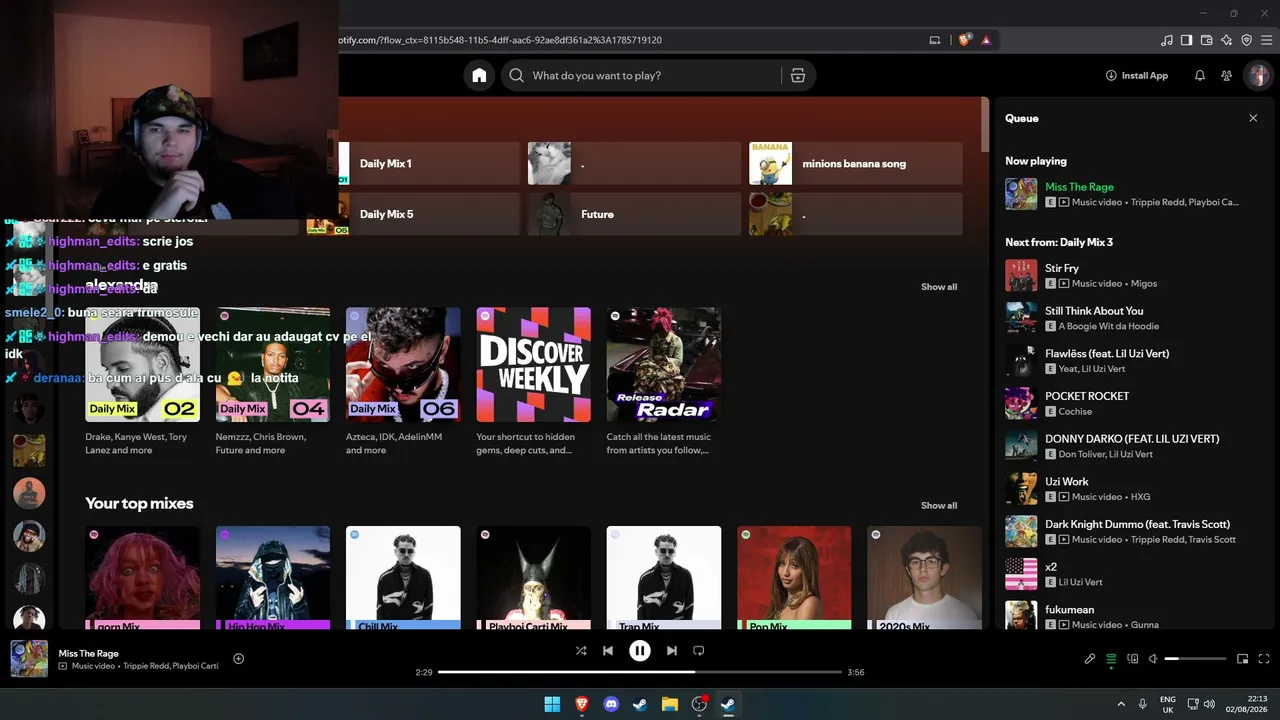Open Brave Rewards triangle icon

(x=986, y=40)
